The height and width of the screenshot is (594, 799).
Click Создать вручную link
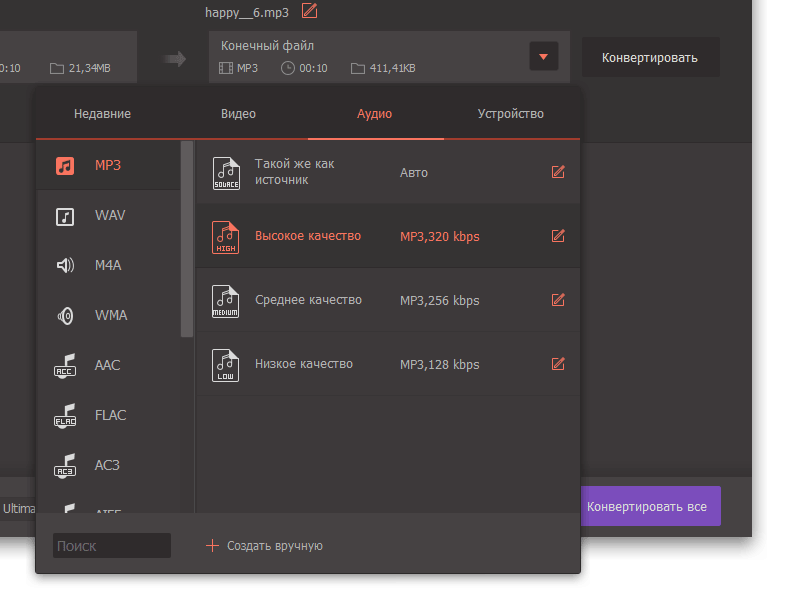(275, 546)
